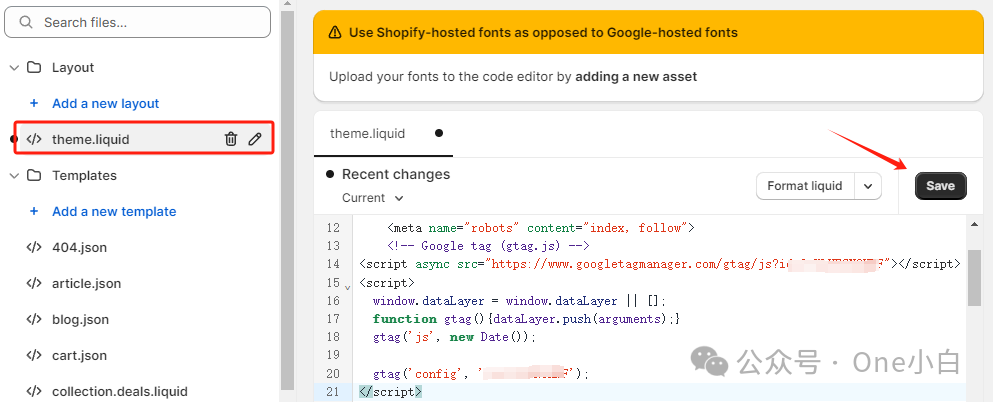Open the cart.json file
Image resolution: width=993 pixels, height=402 pixels.
(x=79, y=356)
